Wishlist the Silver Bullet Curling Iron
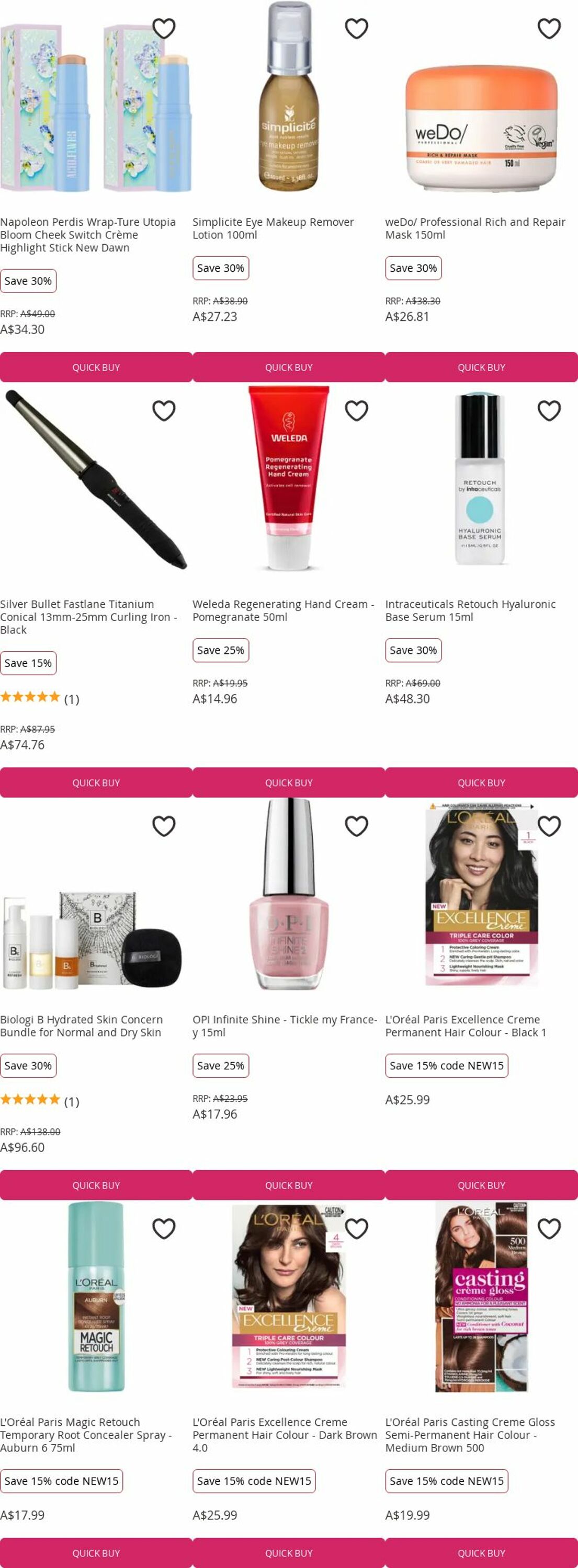The width and height of the screenshot is (578, 1568). click(164, 411)
